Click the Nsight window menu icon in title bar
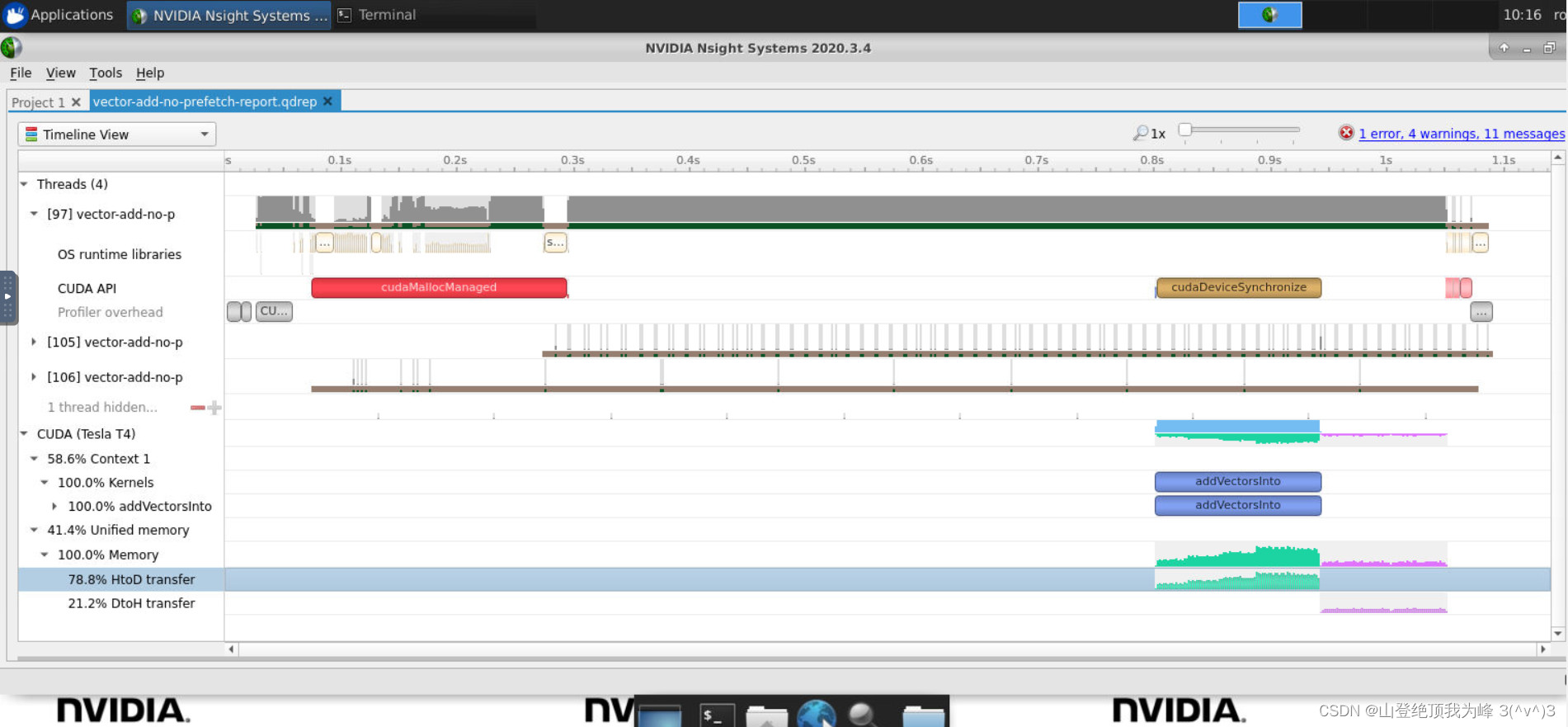 pyautogui.click(x=12, y=48)
